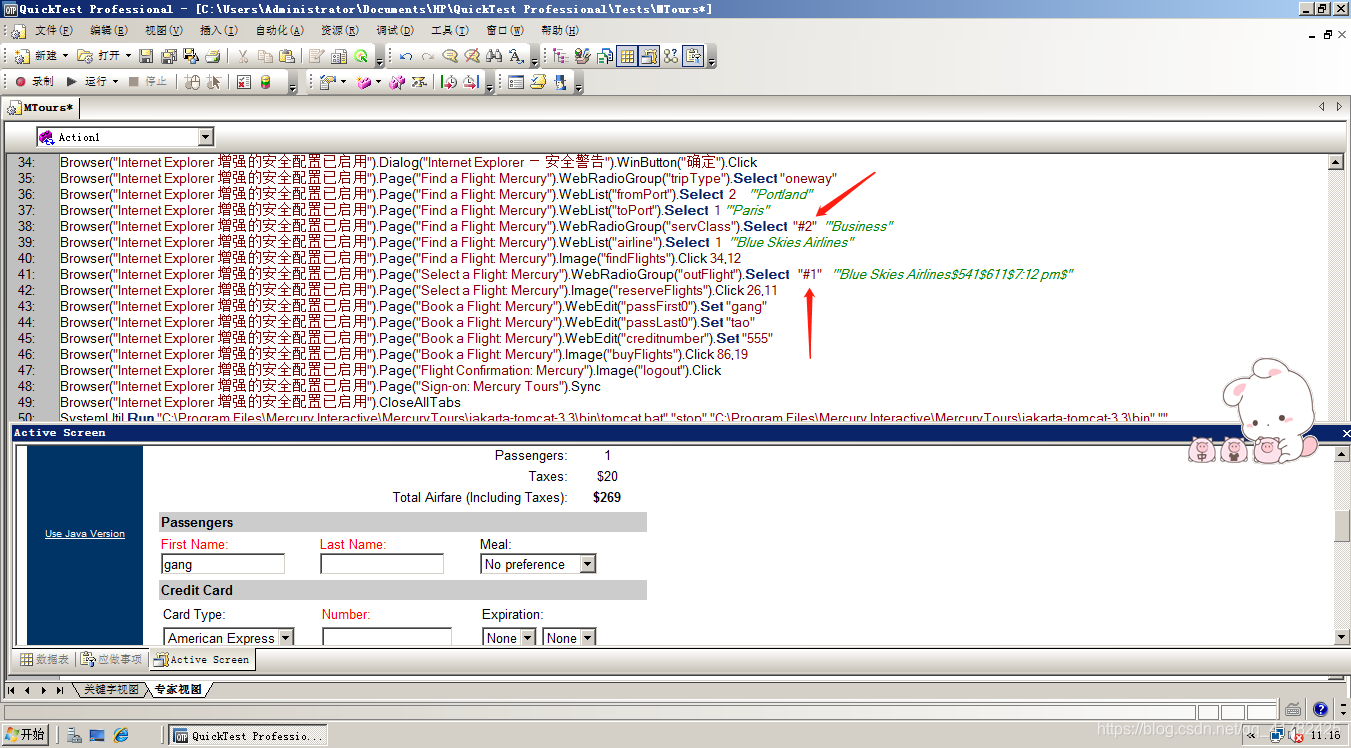Open the first Expiration None dropdown
Viewport: 1351px width, 748px height.
point(528,638)
